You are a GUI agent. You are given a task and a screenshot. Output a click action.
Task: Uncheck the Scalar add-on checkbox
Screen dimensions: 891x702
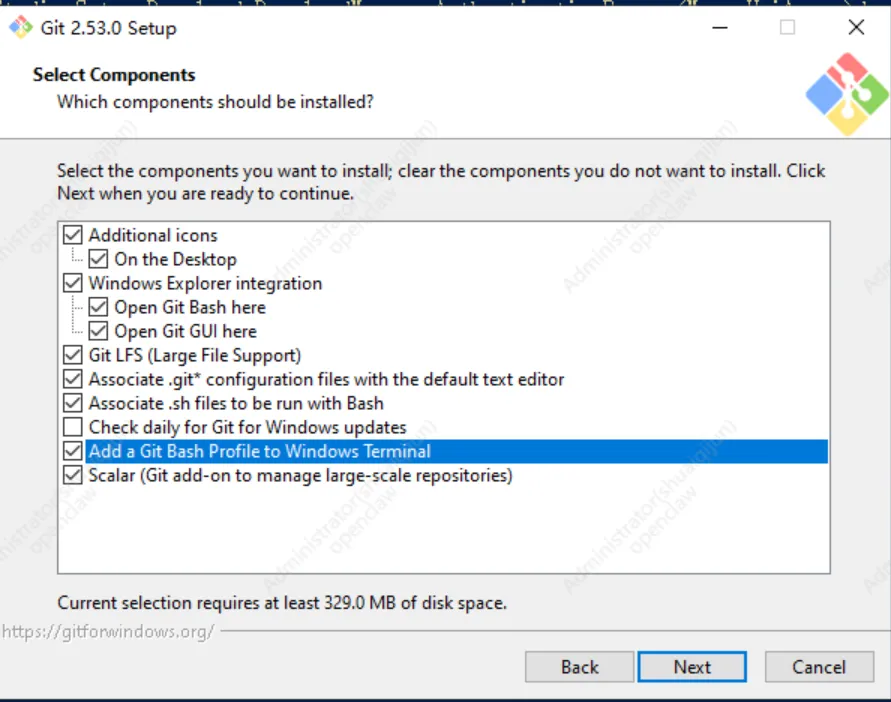click(73, 475)
